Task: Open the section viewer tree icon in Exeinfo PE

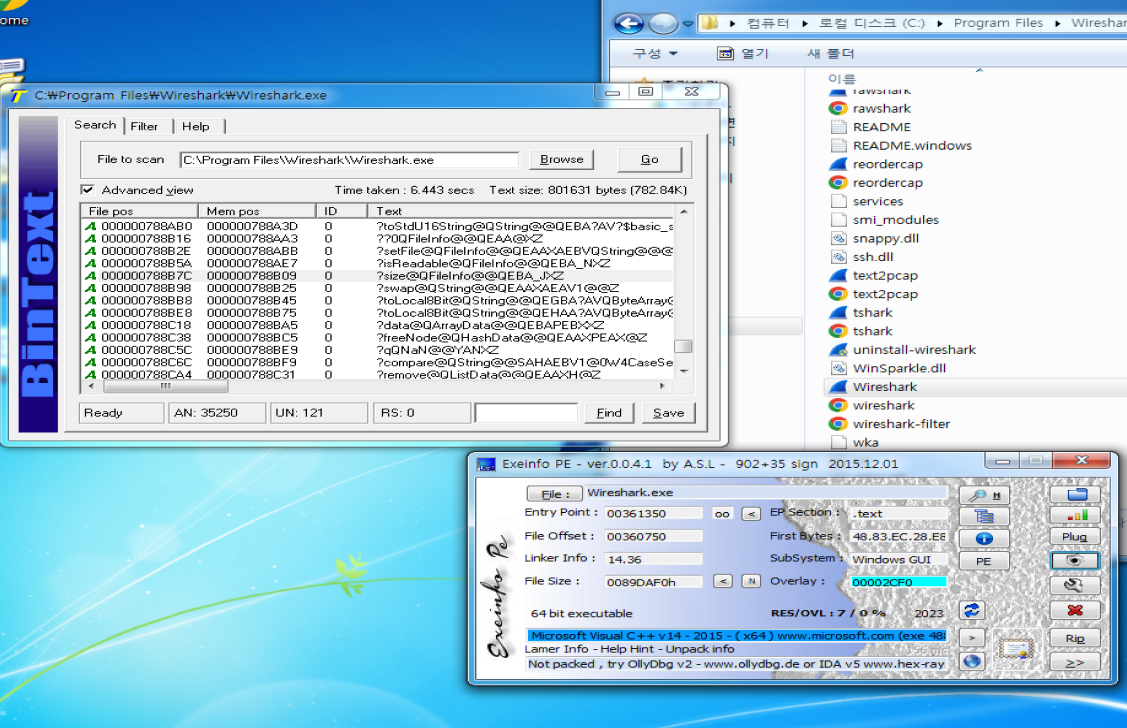Action: tap(983, 516)
